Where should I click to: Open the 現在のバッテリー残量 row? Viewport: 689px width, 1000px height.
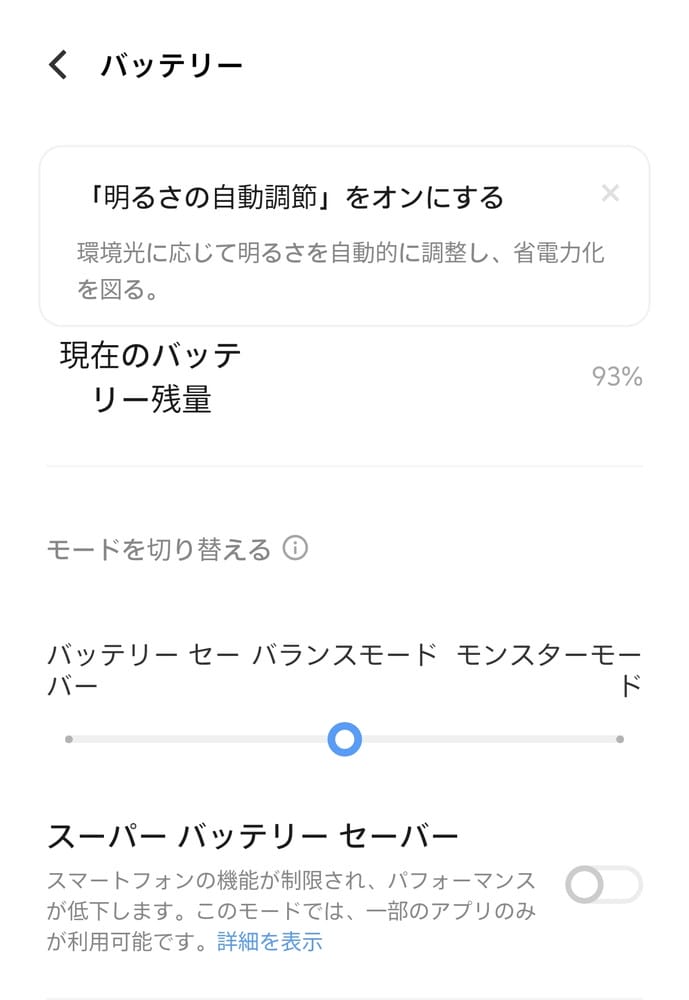coord(150,377)
